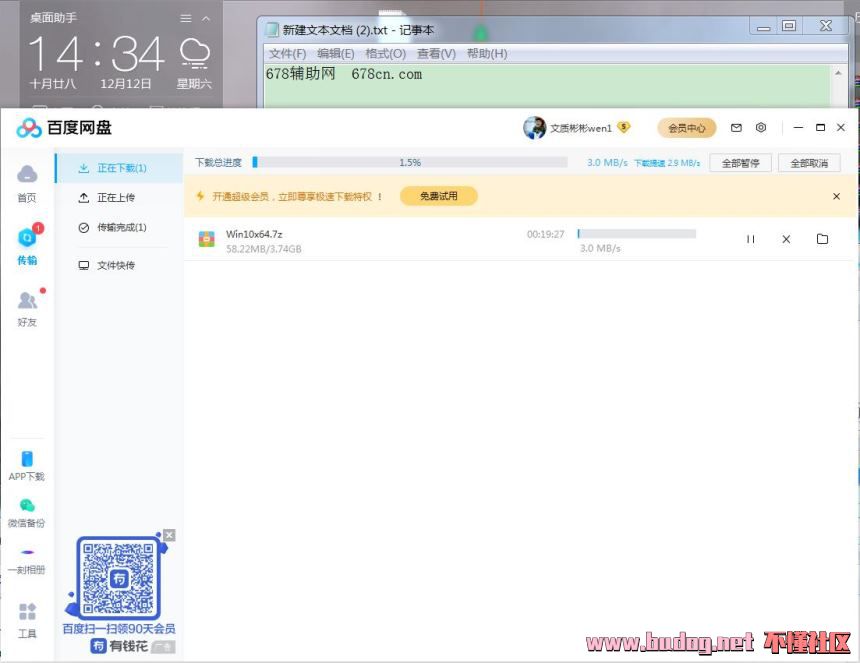
Task: Open the 好友 friends section
Action: (27, 309)
